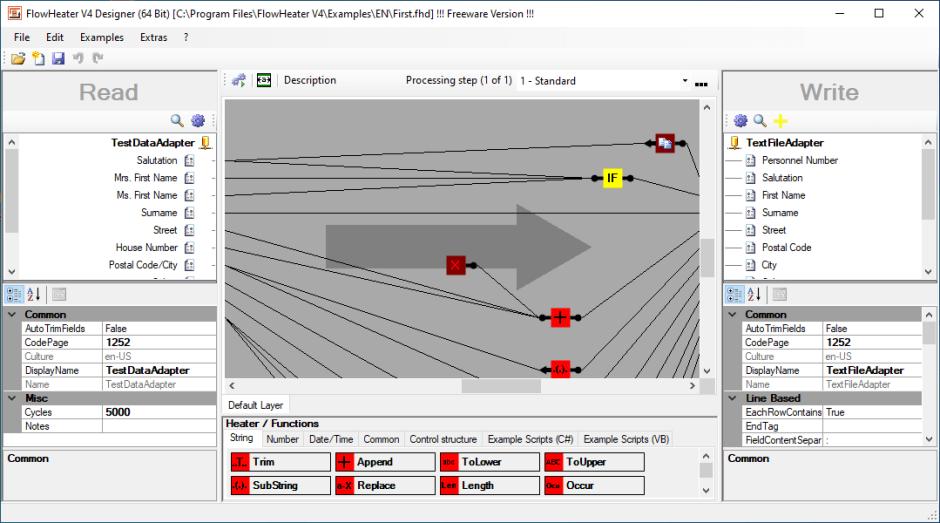The width and height of the screenshot is (940, 523).
Task: Select the dark red clipboard heater node
Action: tap(665, 143)
